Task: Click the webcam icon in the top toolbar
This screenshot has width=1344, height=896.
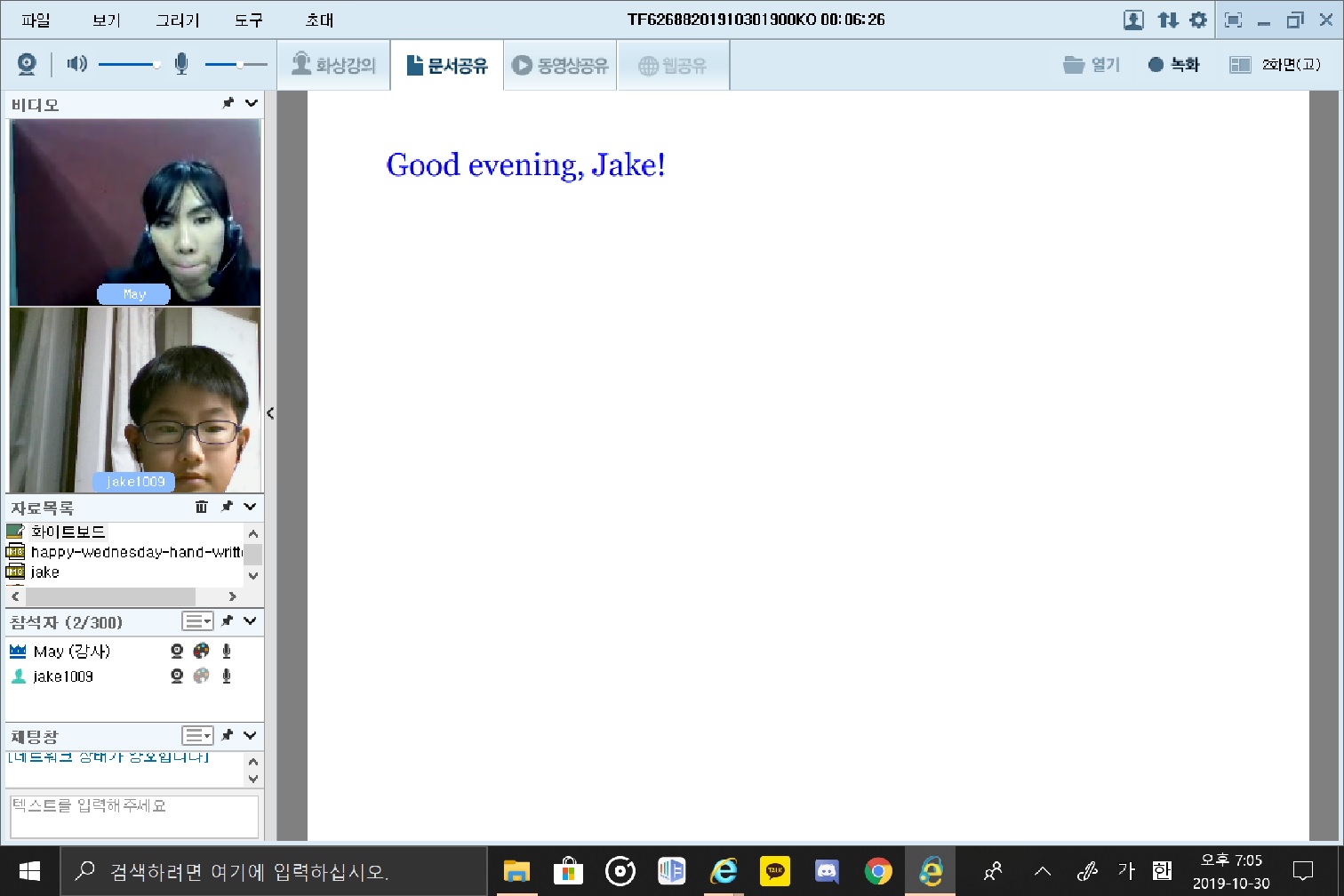Action: 27,64
